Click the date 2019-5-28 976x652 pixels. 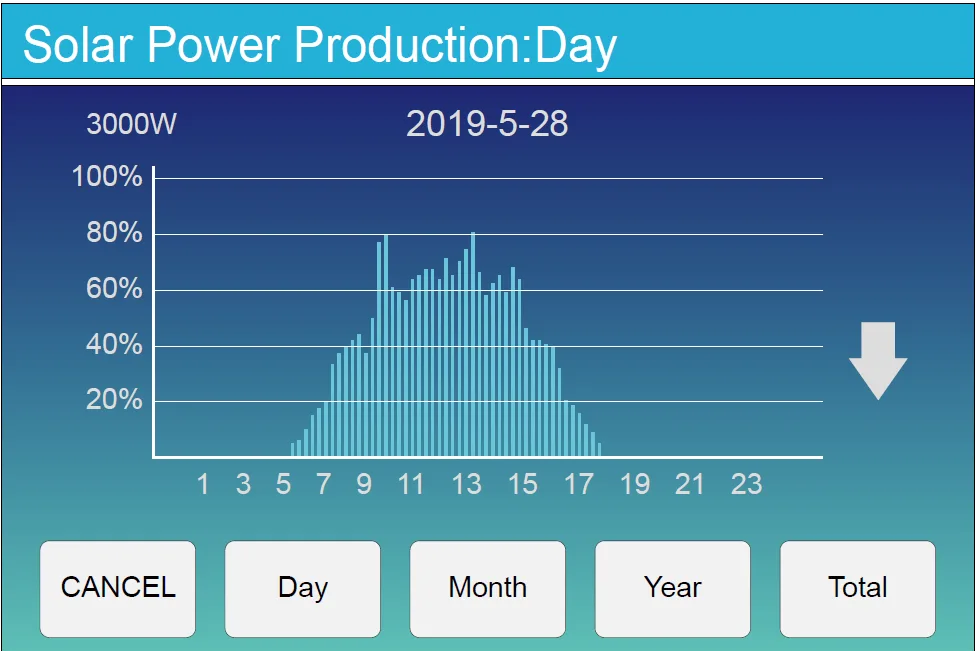pyautogui.click(x=487, y=124)
